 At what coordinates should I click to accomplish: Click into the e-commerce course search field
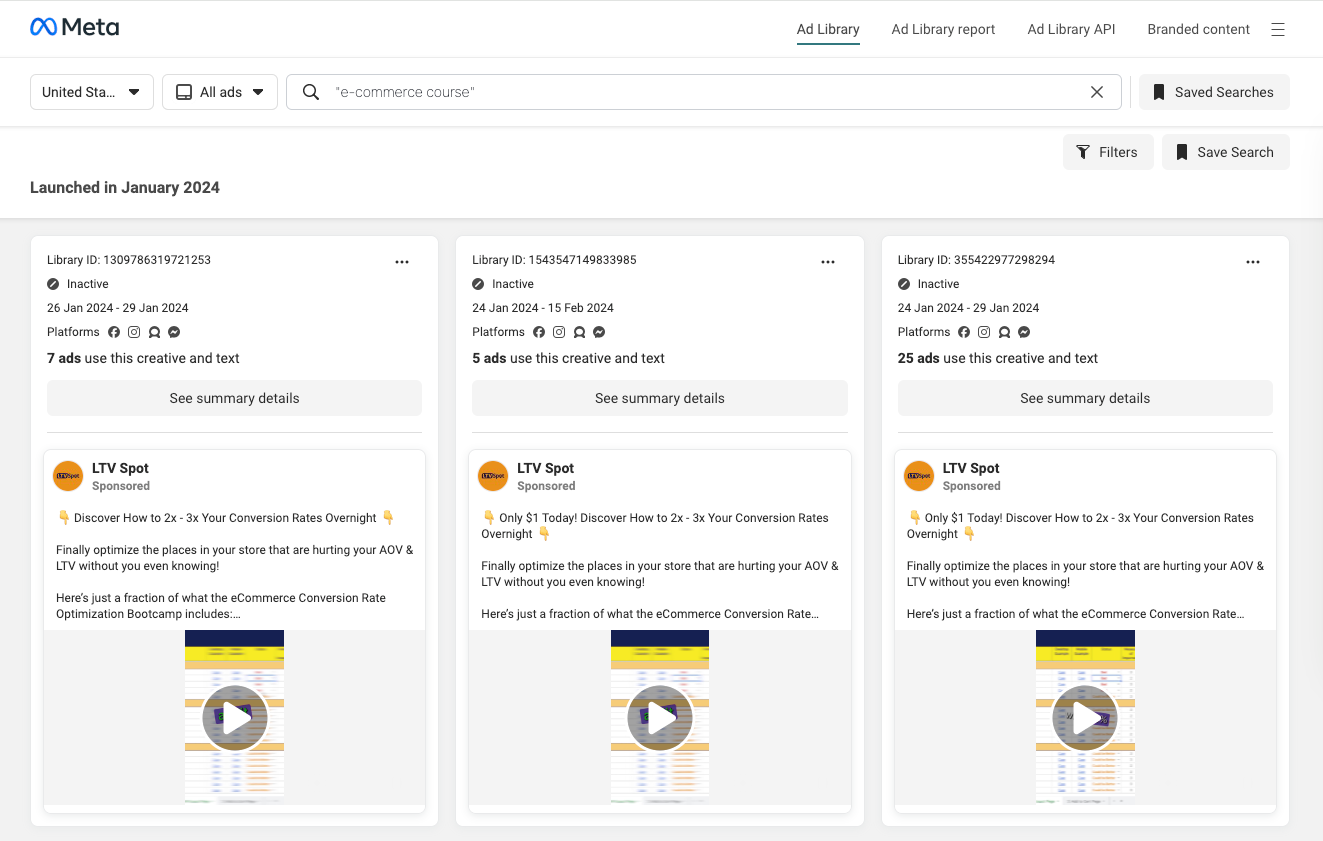pyautogui.click(x=704, y=92)
